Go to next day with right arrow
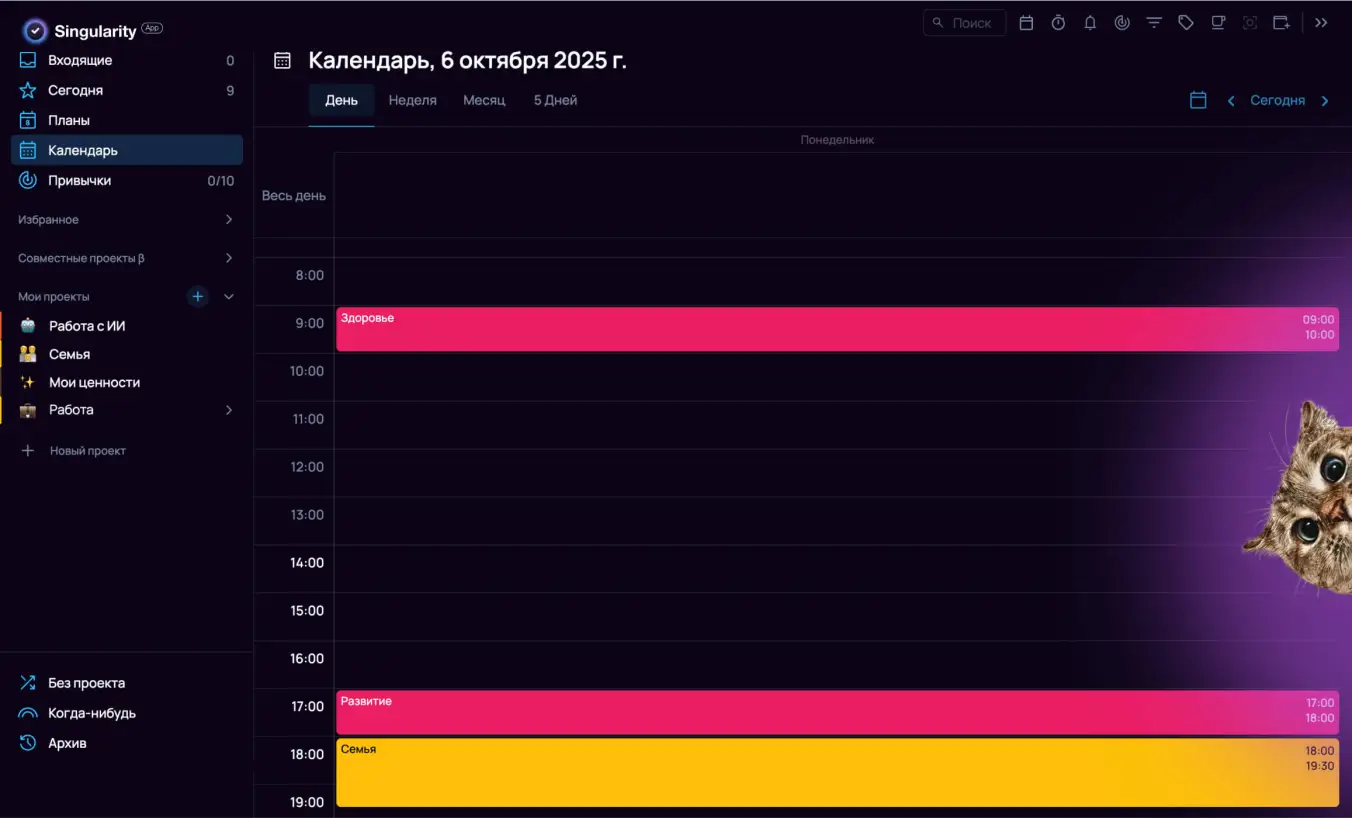The image size is (1352, 818). (1325, 101)
